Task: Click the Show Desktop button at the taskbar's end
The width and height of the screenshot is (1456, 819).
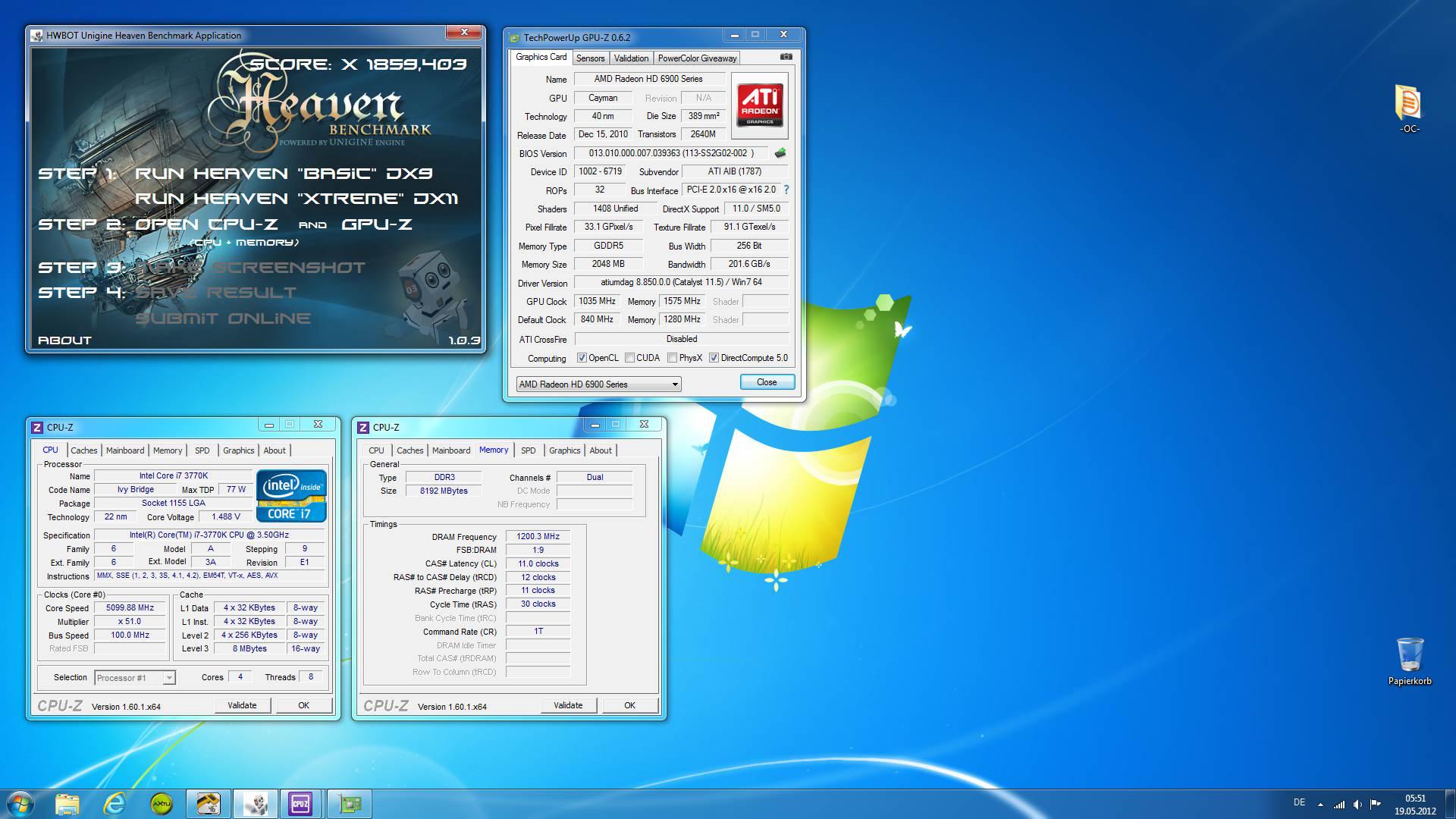Action: point(1450,805)
